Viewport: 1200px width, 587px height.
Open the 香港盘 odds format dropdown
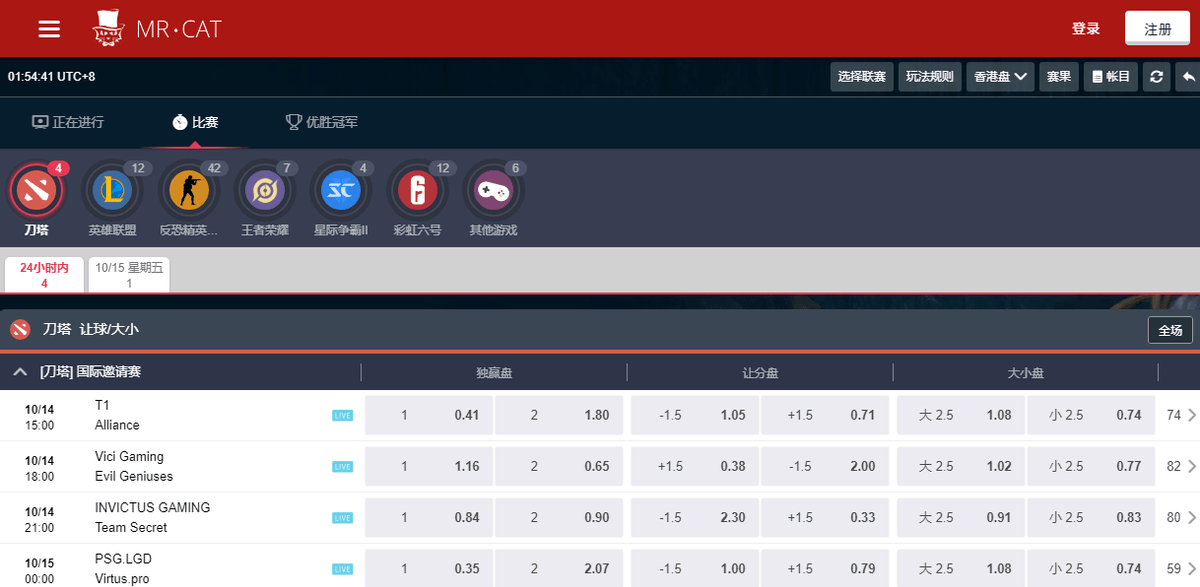[x=1000, y=77]
